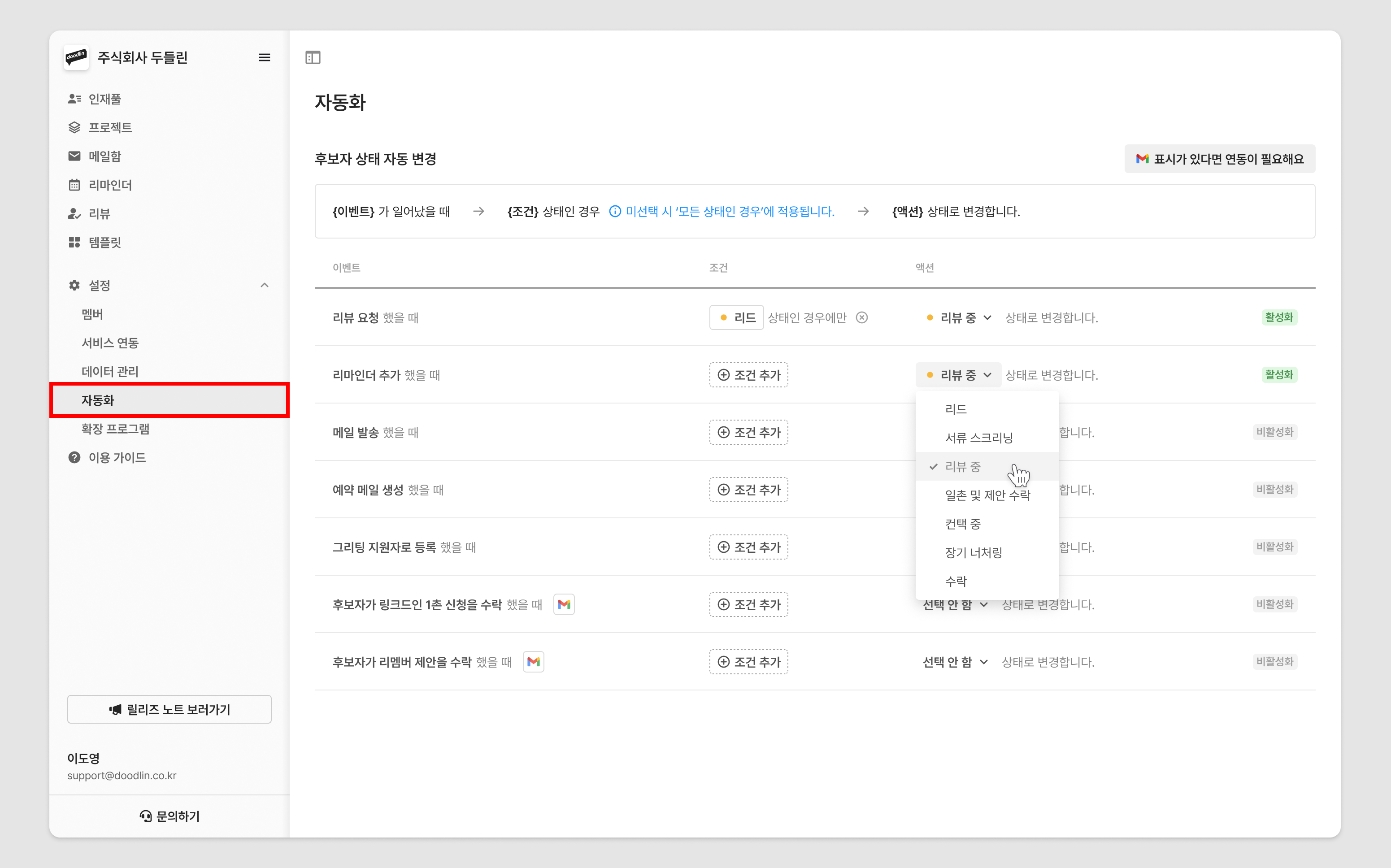Click Gmail icon next to 링크드인 1촌 신청
This screenshot has width=1391, height=868.
tap(564, 604)
